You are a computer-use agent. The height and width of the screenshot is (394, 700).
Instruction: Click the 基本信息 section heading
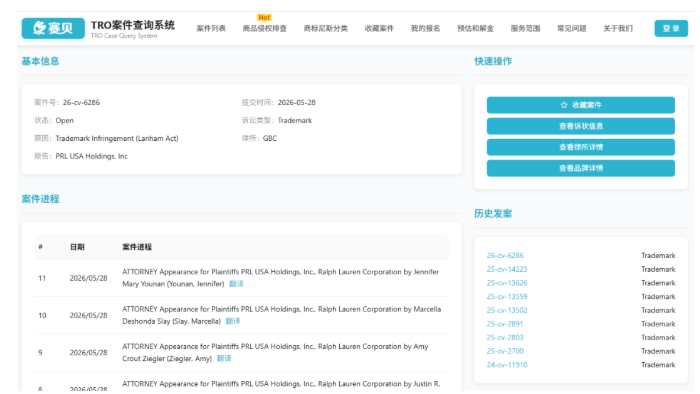[x=40, y=61]
